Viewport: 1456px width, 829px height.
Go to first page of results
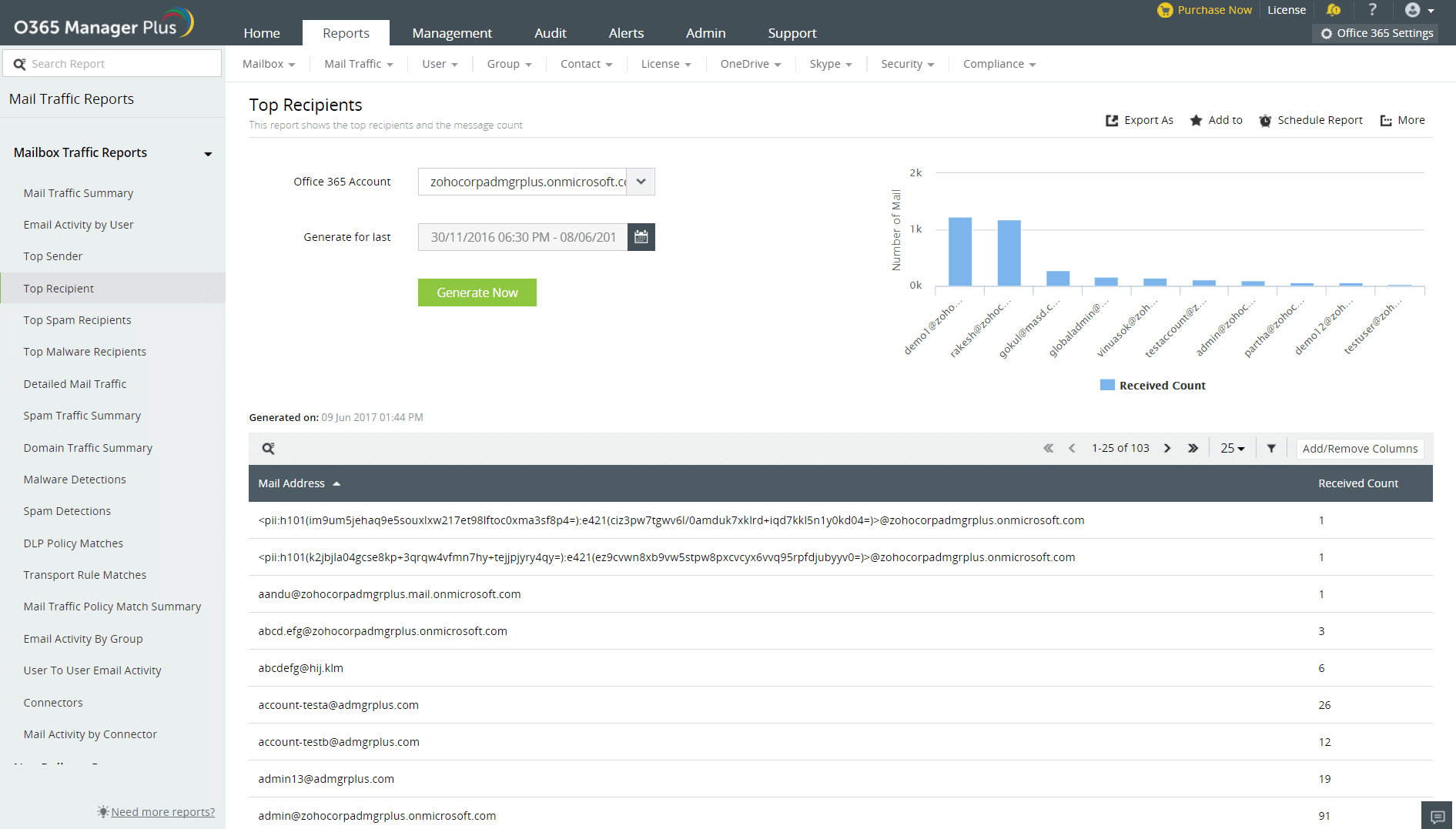(1048, 449)
